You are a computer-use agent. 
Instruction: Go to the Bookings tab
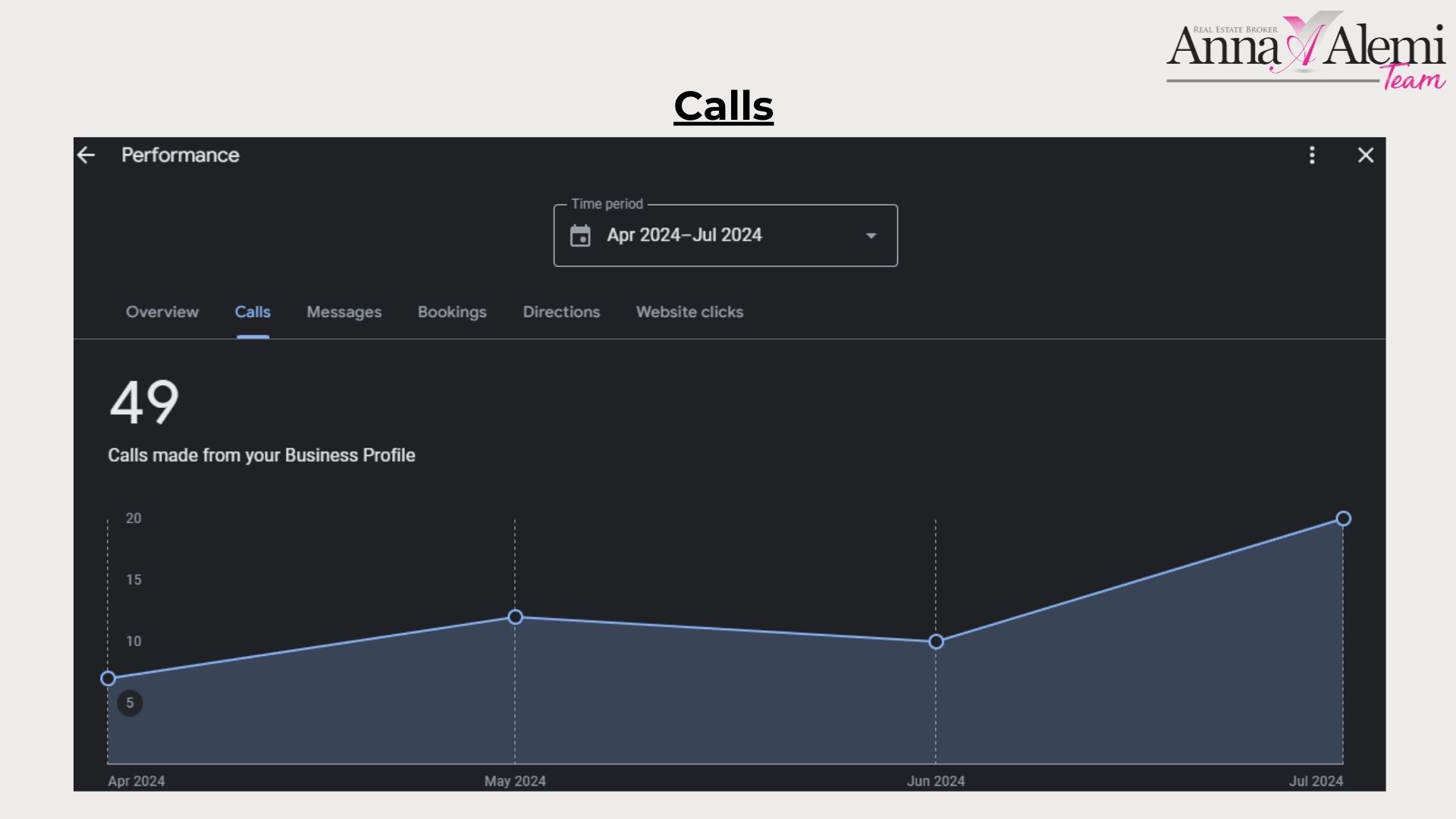[452, 312]
